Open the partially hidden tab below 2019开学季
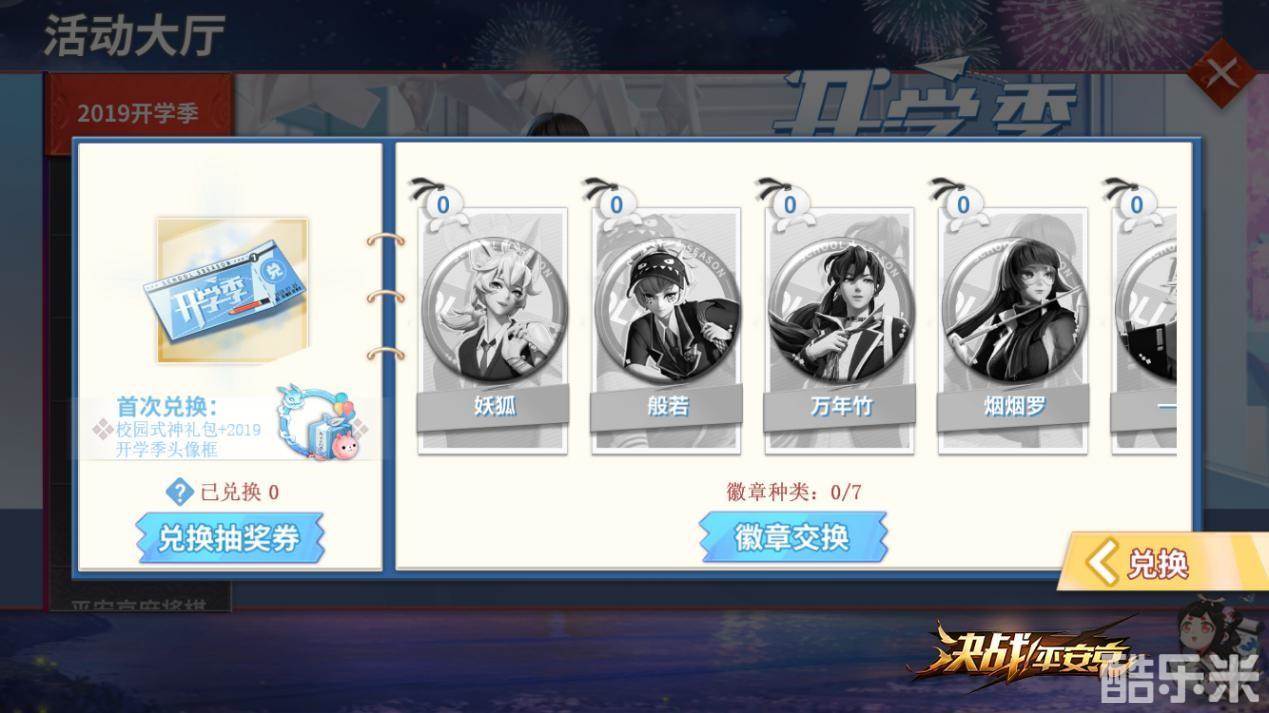The image size is (1269, 713). coord(138,604)
